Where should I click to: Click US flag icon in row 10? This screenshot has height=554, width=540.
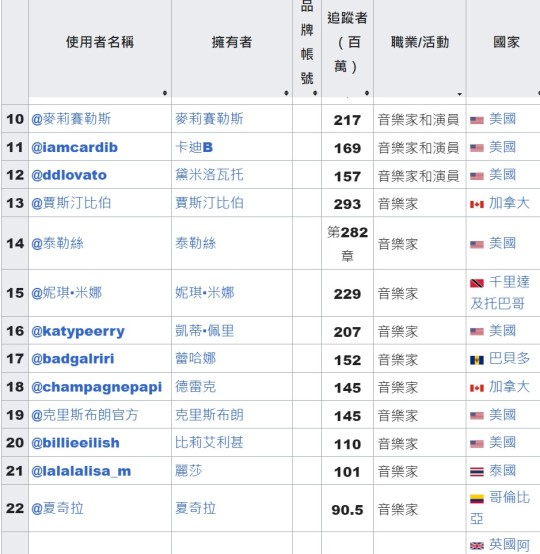click(477, 120)
